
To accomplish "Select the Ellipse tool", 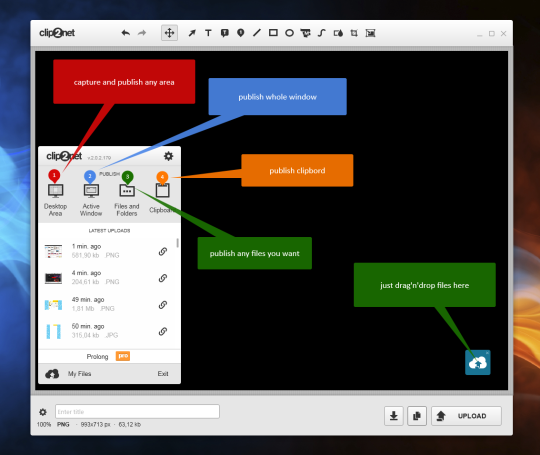I will (x=289, y=33).
